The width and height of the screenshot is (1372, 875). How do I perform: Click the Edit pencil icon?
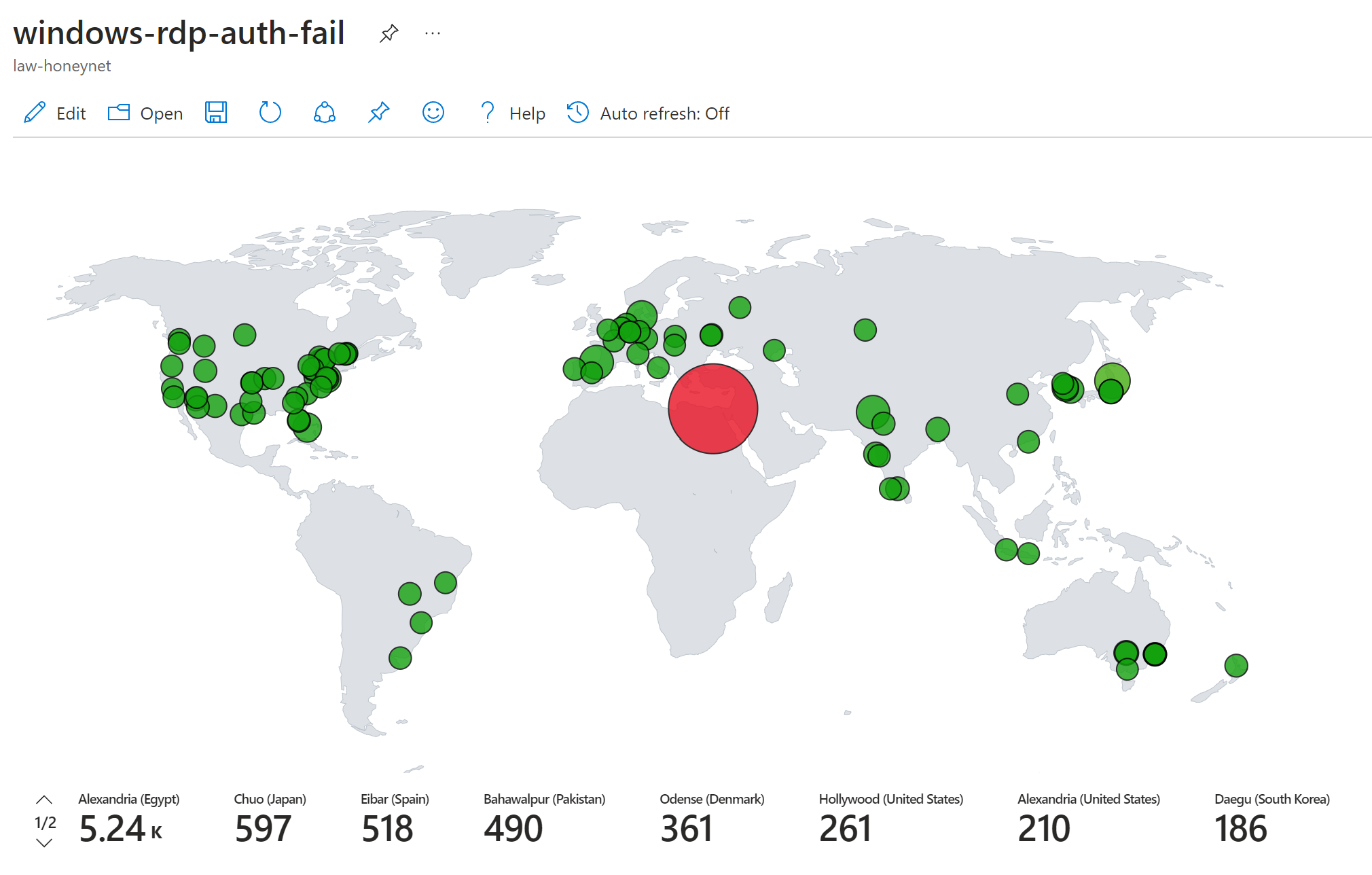point(35,113)
